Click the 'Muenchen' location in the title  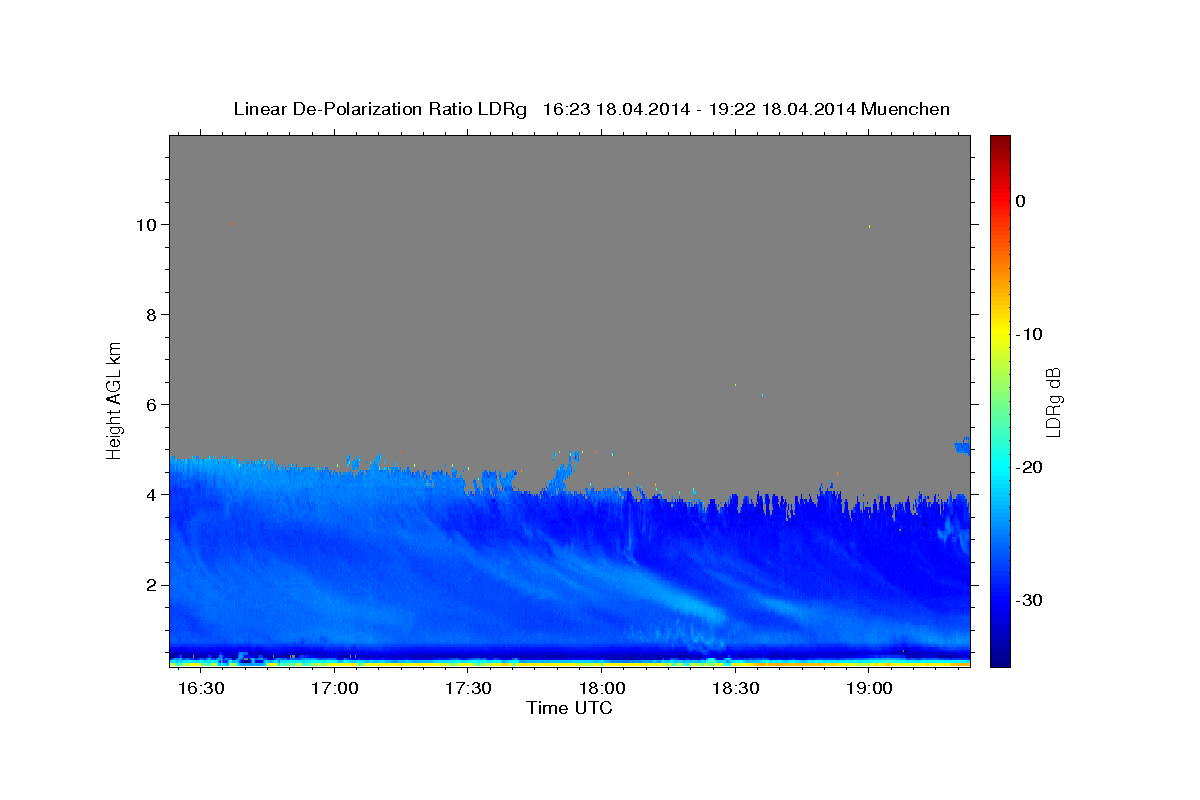(x=907, y=109)
